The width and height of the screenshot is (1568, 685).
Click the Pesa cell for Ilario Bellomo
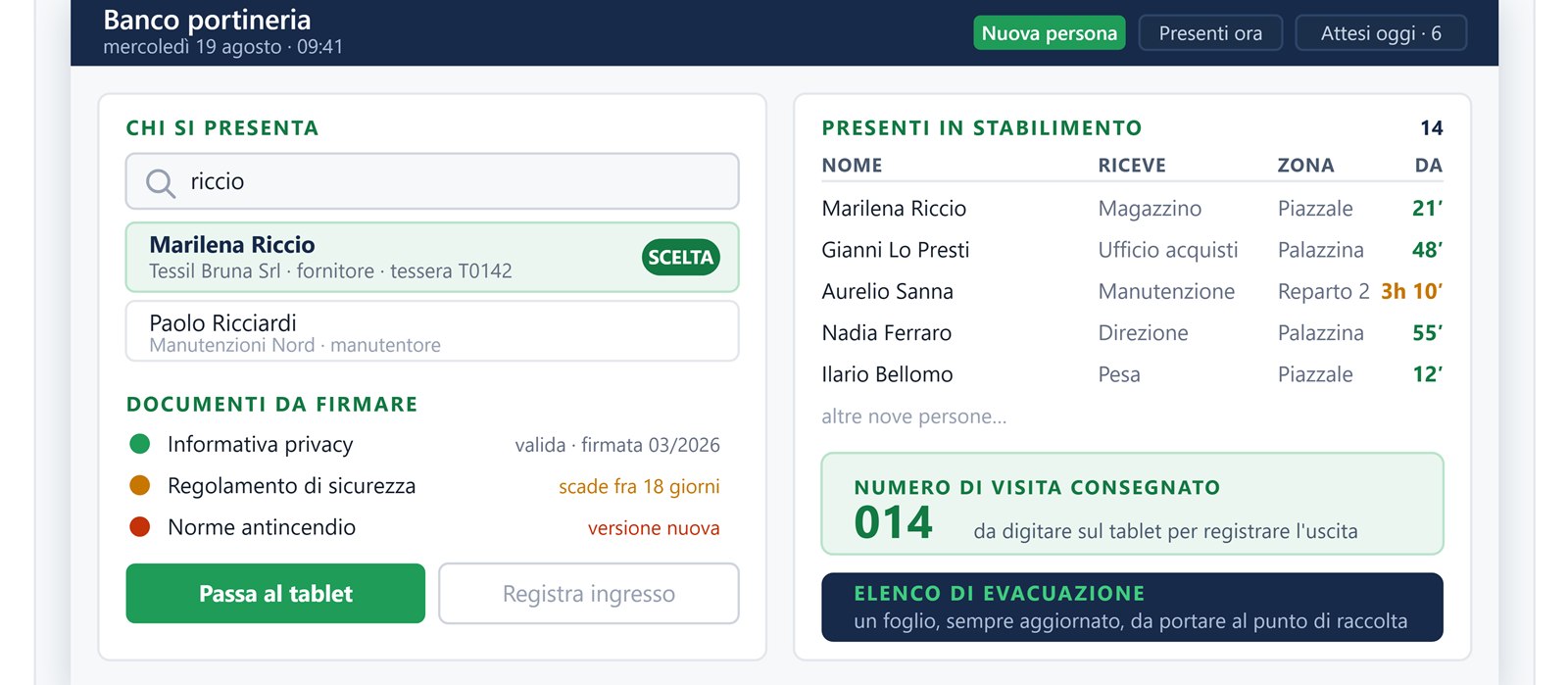(x=1119, y=374)
